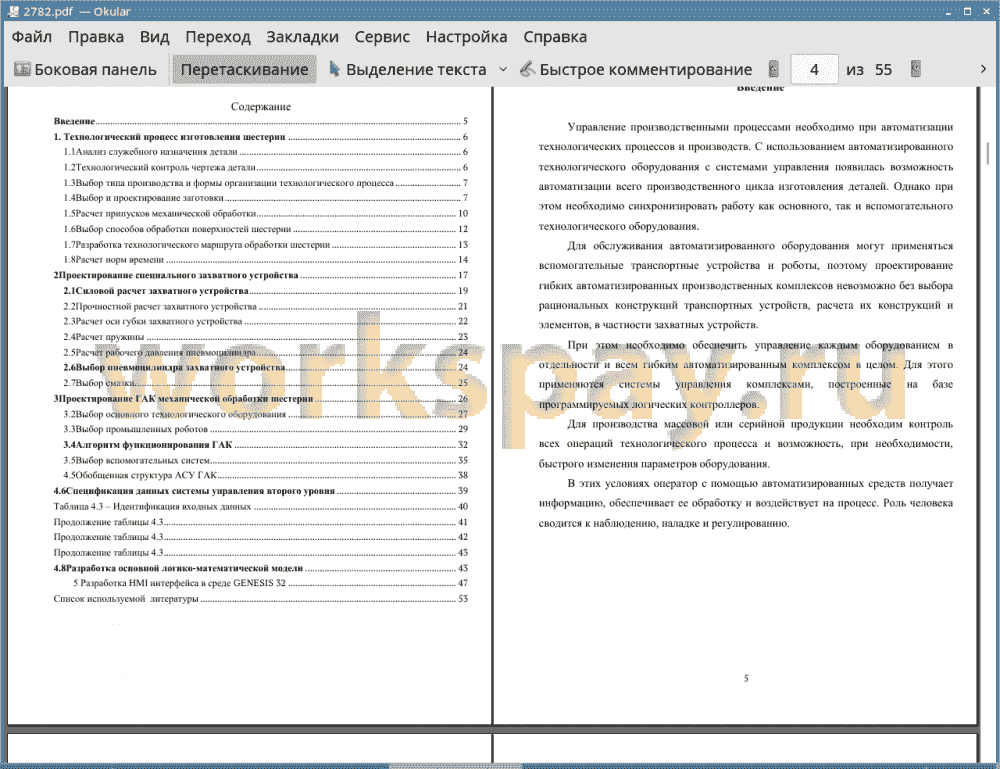Go to previous page with the left arrow

(x=774, y=69)
